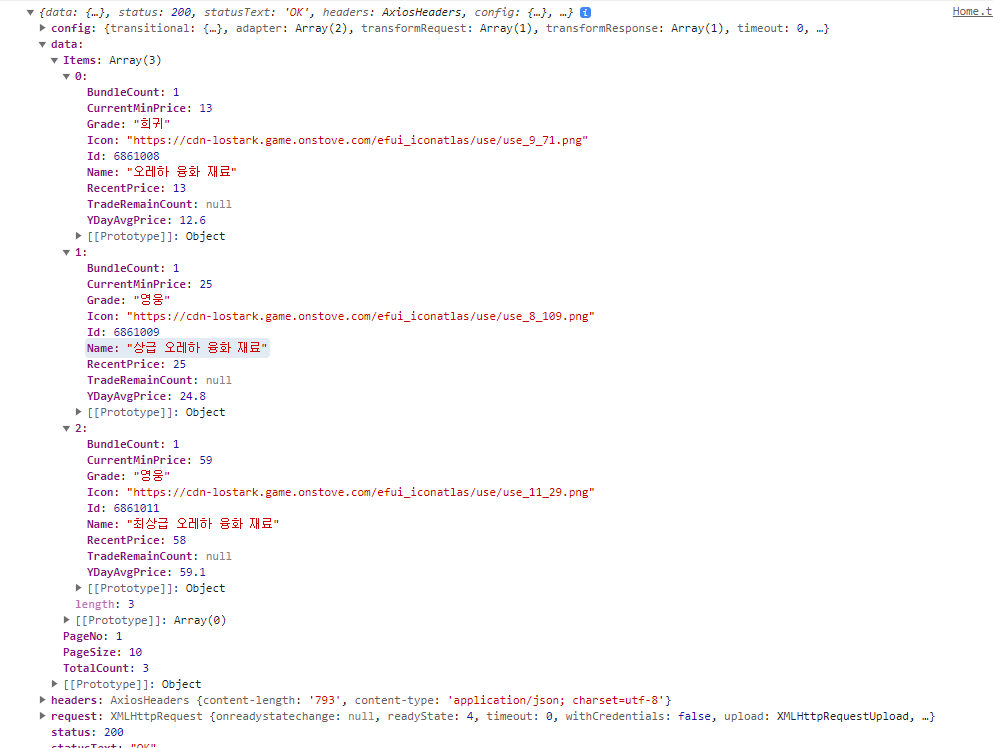Image resolution: width=993 pixels, height=748 pixels.
Task: Collapse item 0 of the Items array
Action: (x=67, y=76)
